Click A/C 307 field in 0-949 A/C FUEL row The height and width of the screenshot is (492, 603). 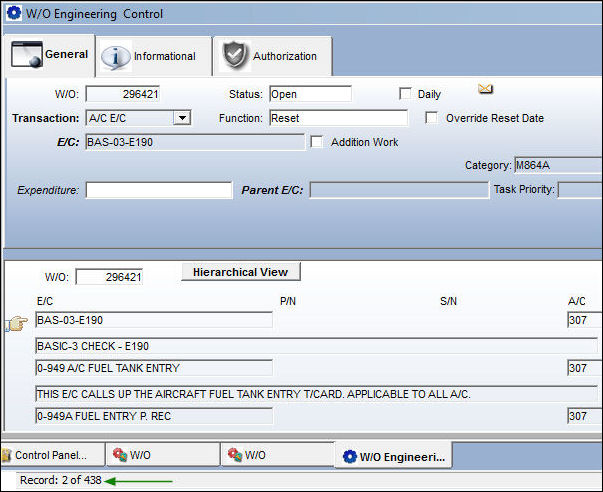click(585, 368)
